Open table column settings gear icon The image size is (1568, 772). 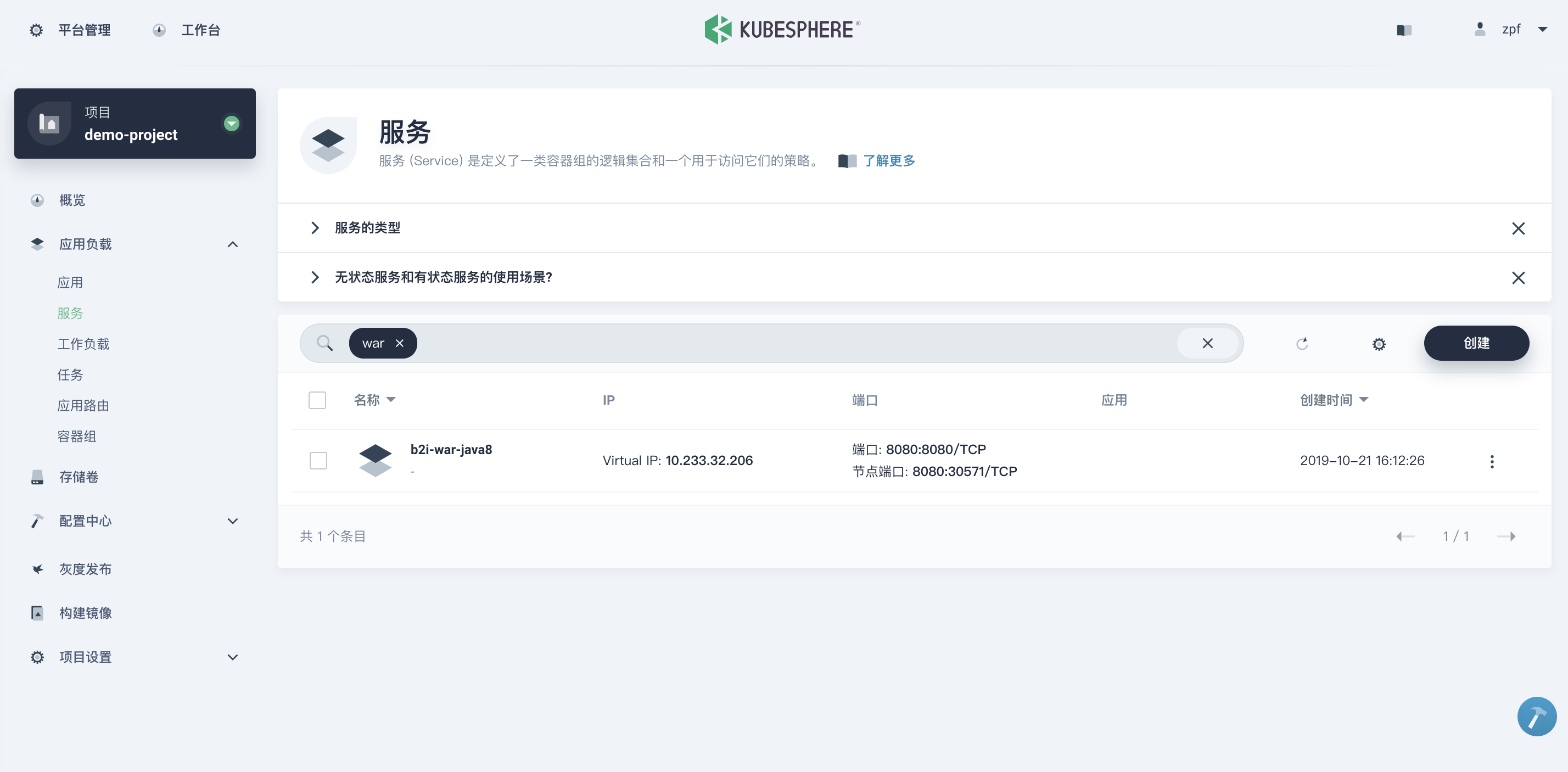[x=1379, y=344]
